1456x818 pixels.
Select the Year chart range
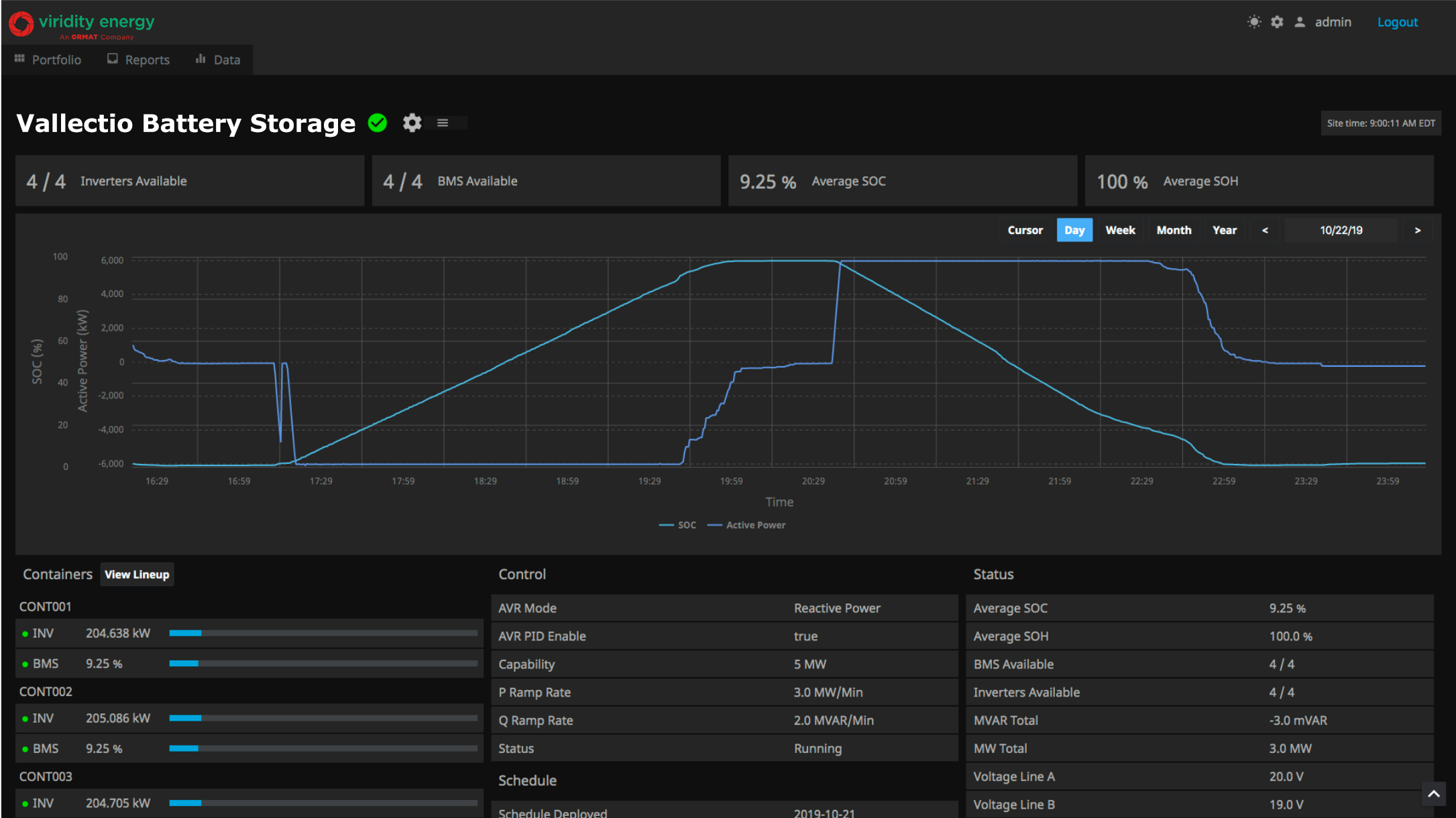pos(1225,230)
